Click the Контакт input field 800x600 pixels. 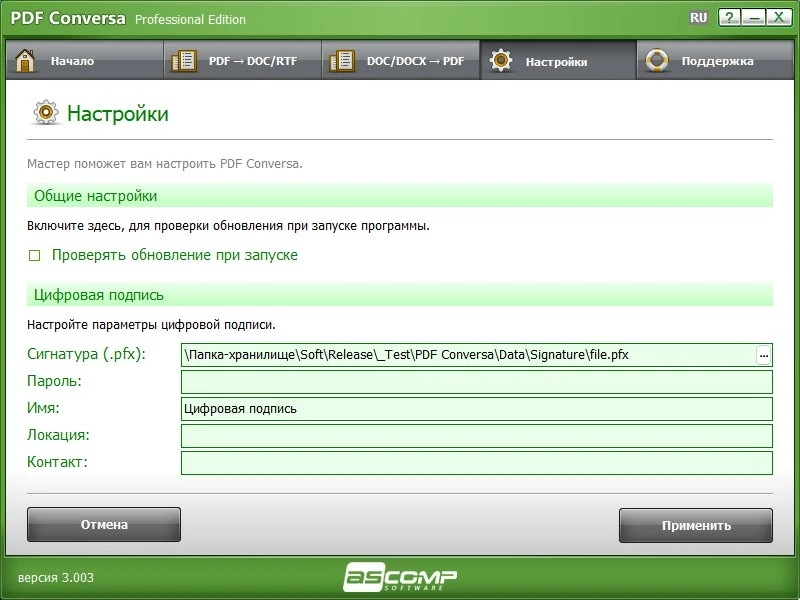[x=477, y=463]
